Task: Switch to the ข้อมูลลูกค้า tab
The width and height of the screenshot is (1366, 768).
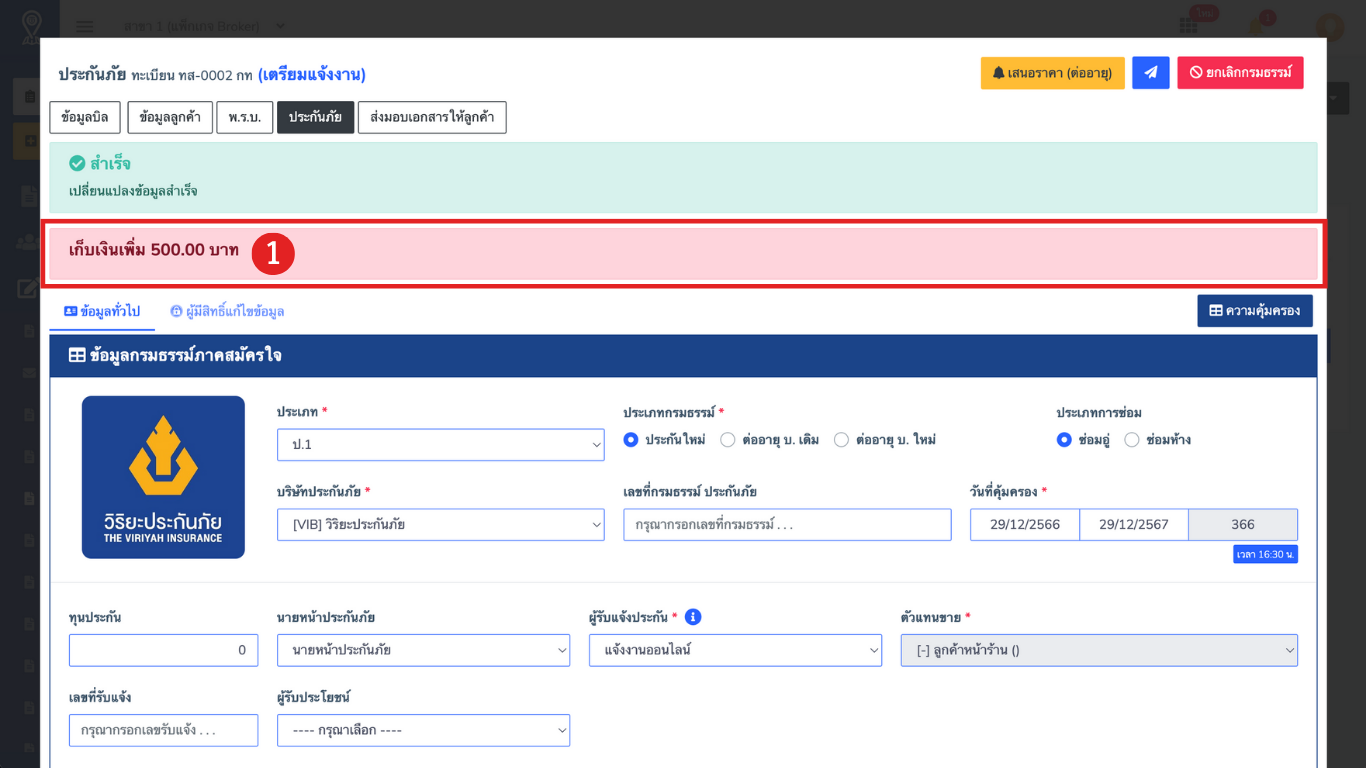Action: click(x=170, y=117)
